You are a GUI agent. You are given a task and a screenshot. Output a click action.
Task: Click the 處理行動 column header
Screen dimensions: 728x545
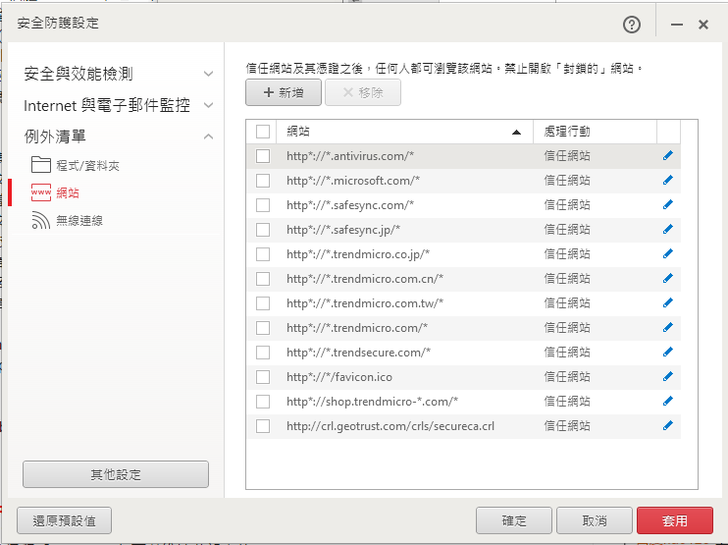pos(567,131)
